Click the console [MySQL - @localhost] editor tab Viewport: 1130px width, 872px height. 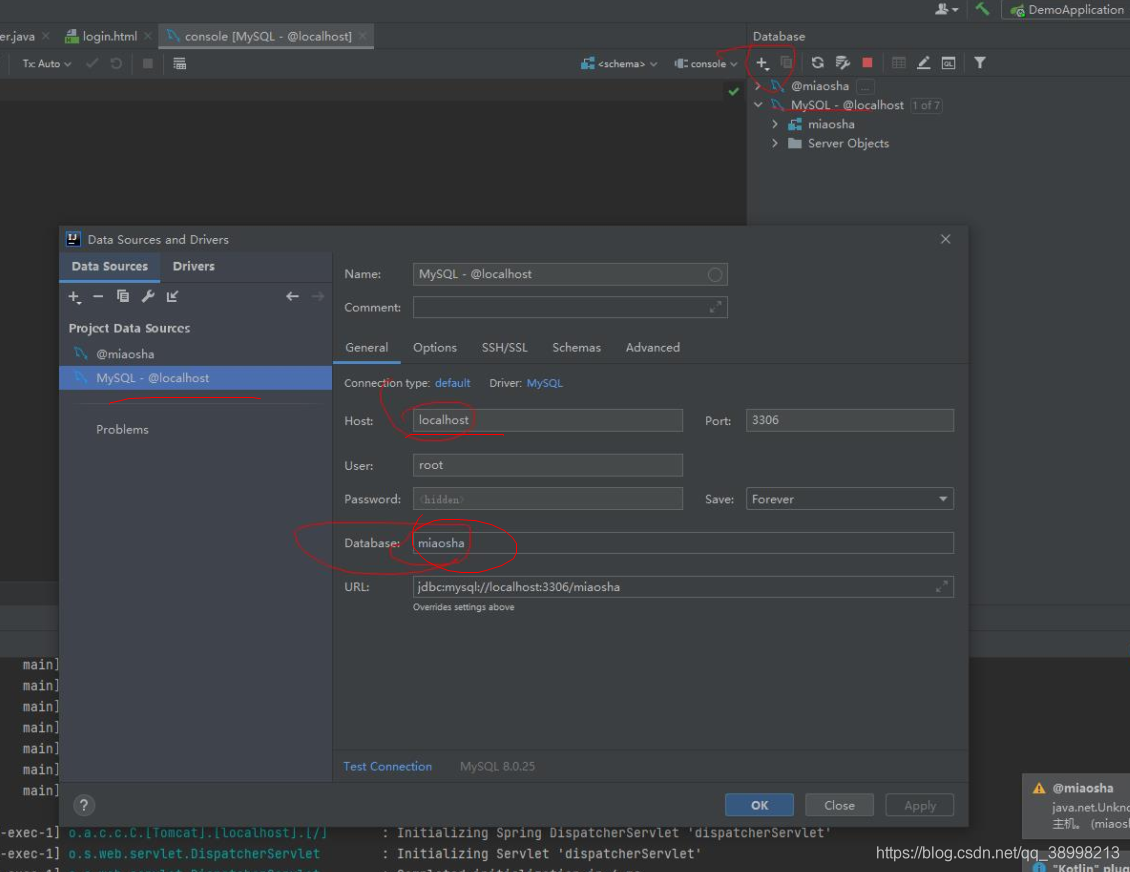267,36
